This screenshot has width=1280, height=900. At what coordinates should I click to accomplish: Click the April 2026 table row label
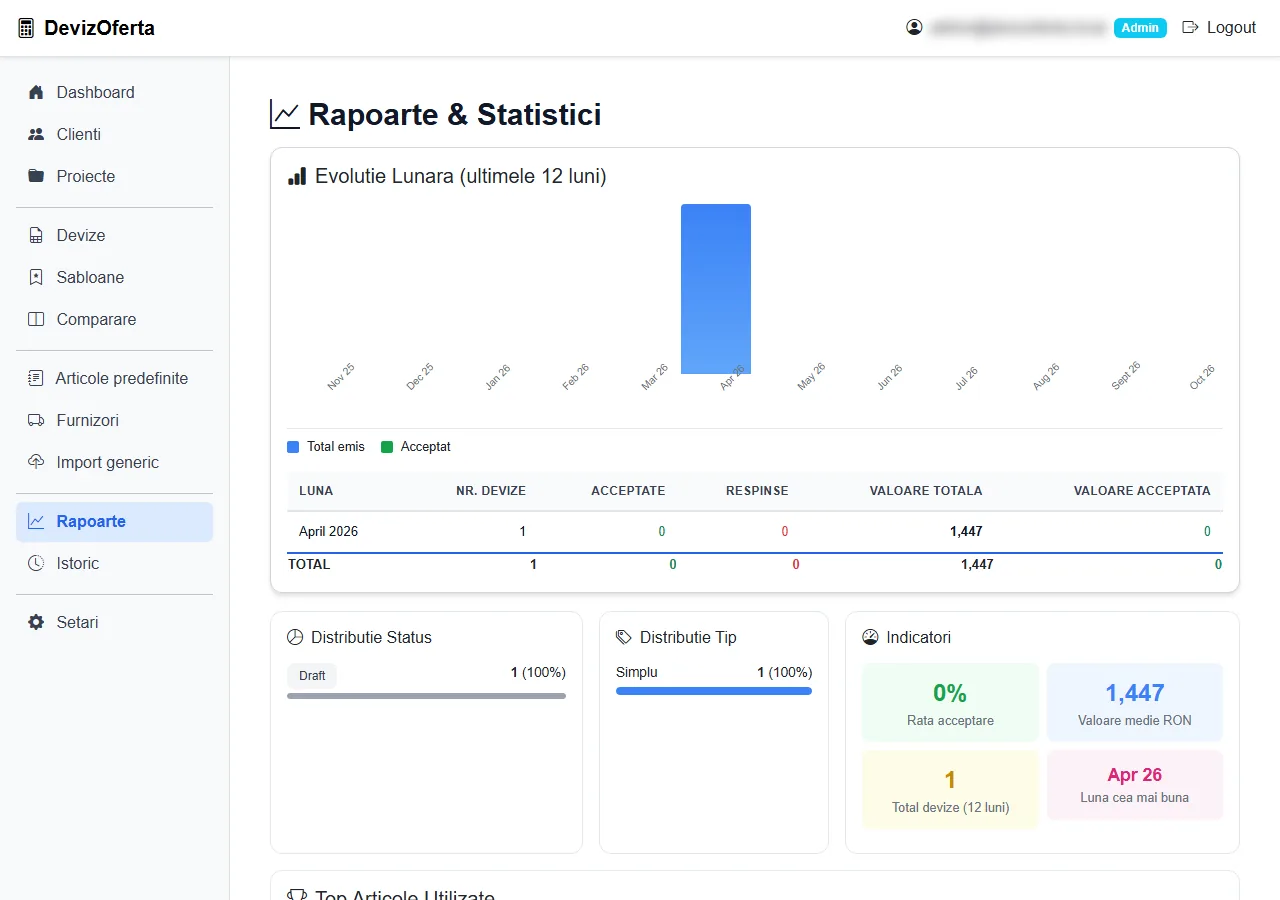coord(328,531)
